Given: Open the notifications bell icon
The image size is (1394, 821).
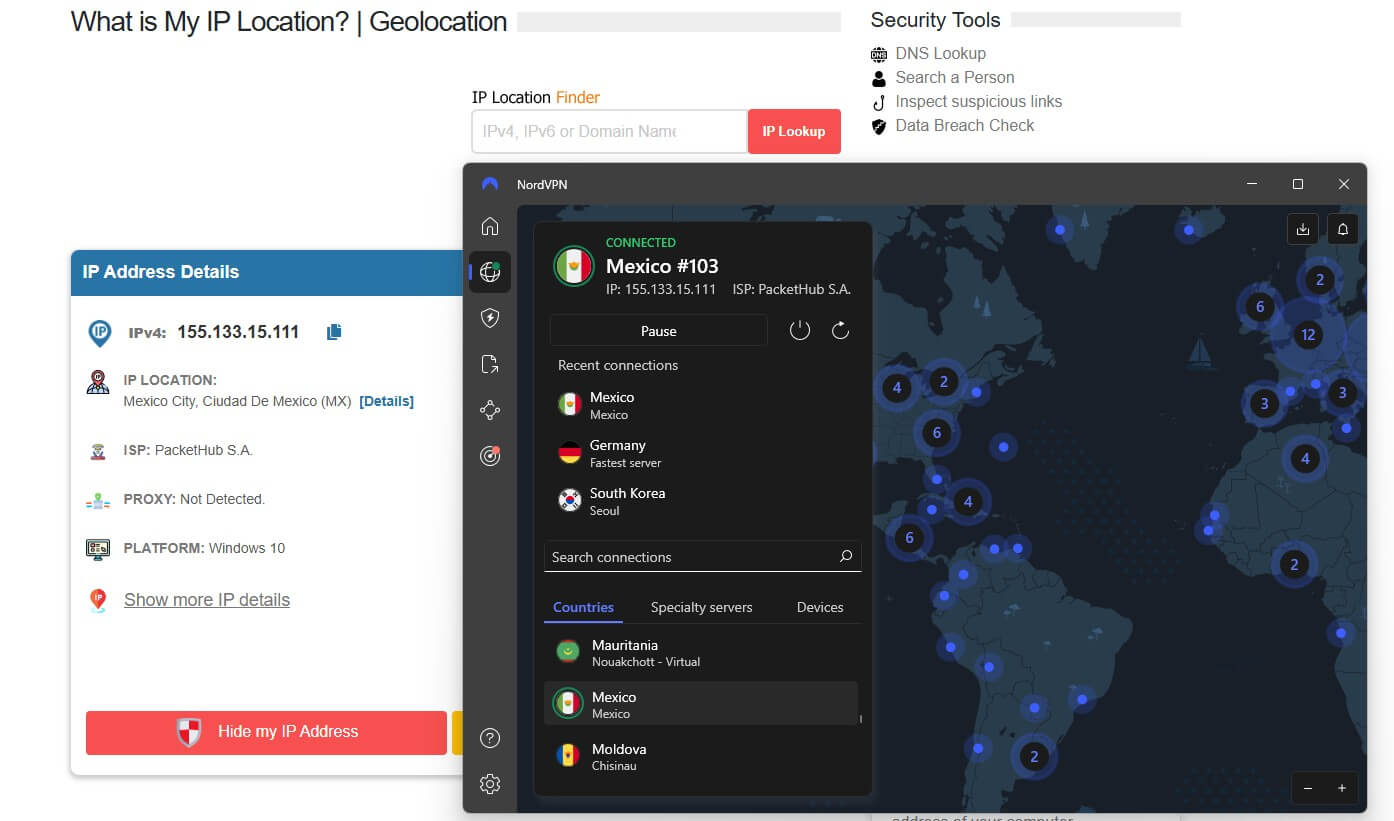Looking at the screenshot, I should pyautogui.click(x=1343, y=229).
